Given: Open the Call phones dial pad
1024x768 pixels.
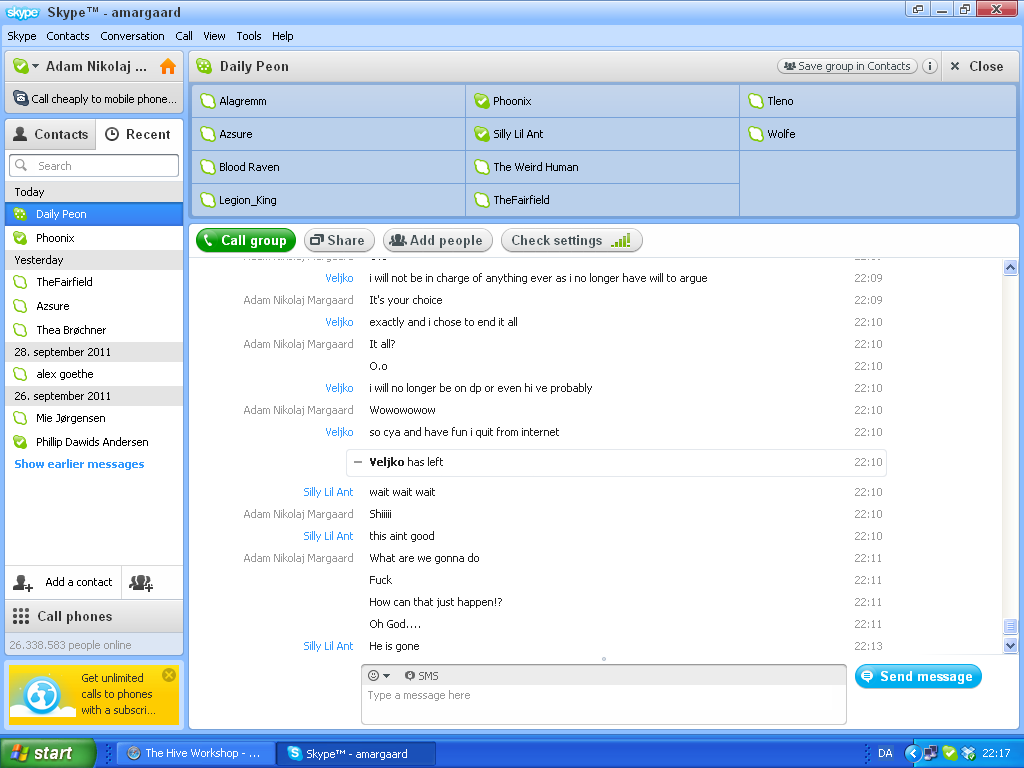Looking at the screenshot, I should coord(94,616).
